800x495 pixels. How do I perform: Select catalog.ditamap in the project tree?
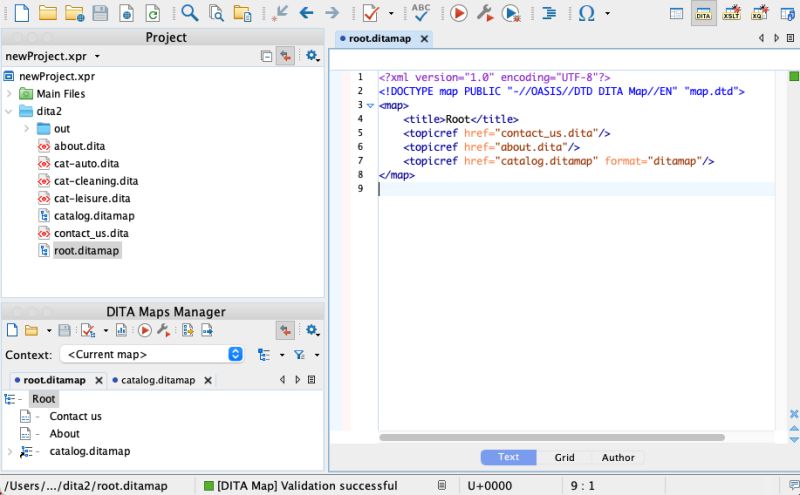tap(94, 215)
